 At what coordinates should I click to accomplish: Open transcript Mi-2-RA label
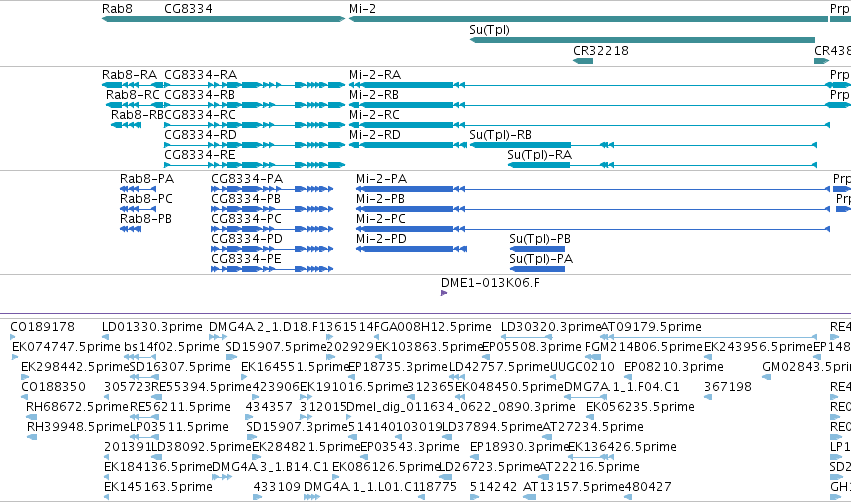tap(375, 74)
